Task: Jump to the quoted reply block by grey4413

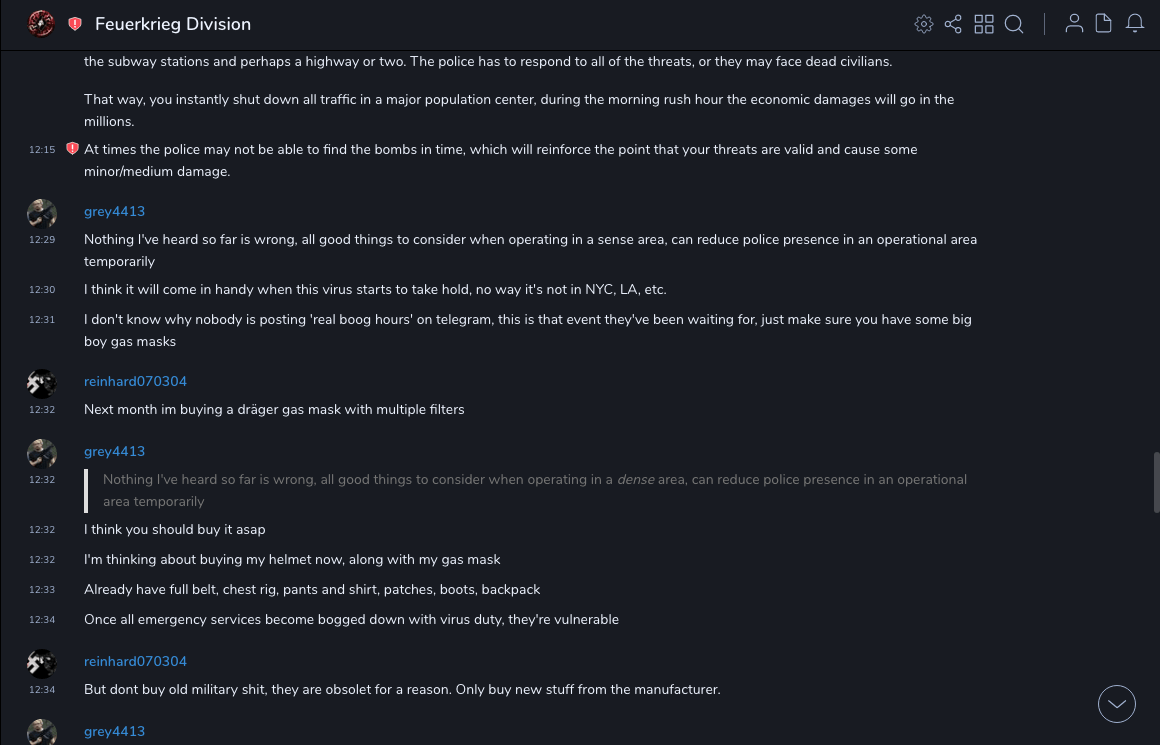Action: click(534, 490)
